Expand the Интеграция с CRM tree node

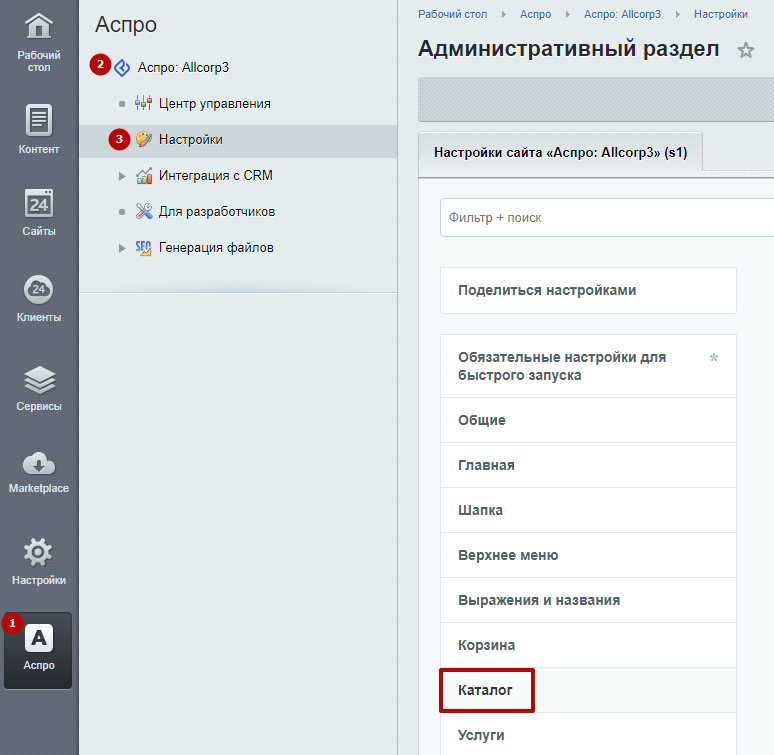(x=122, y=176)
